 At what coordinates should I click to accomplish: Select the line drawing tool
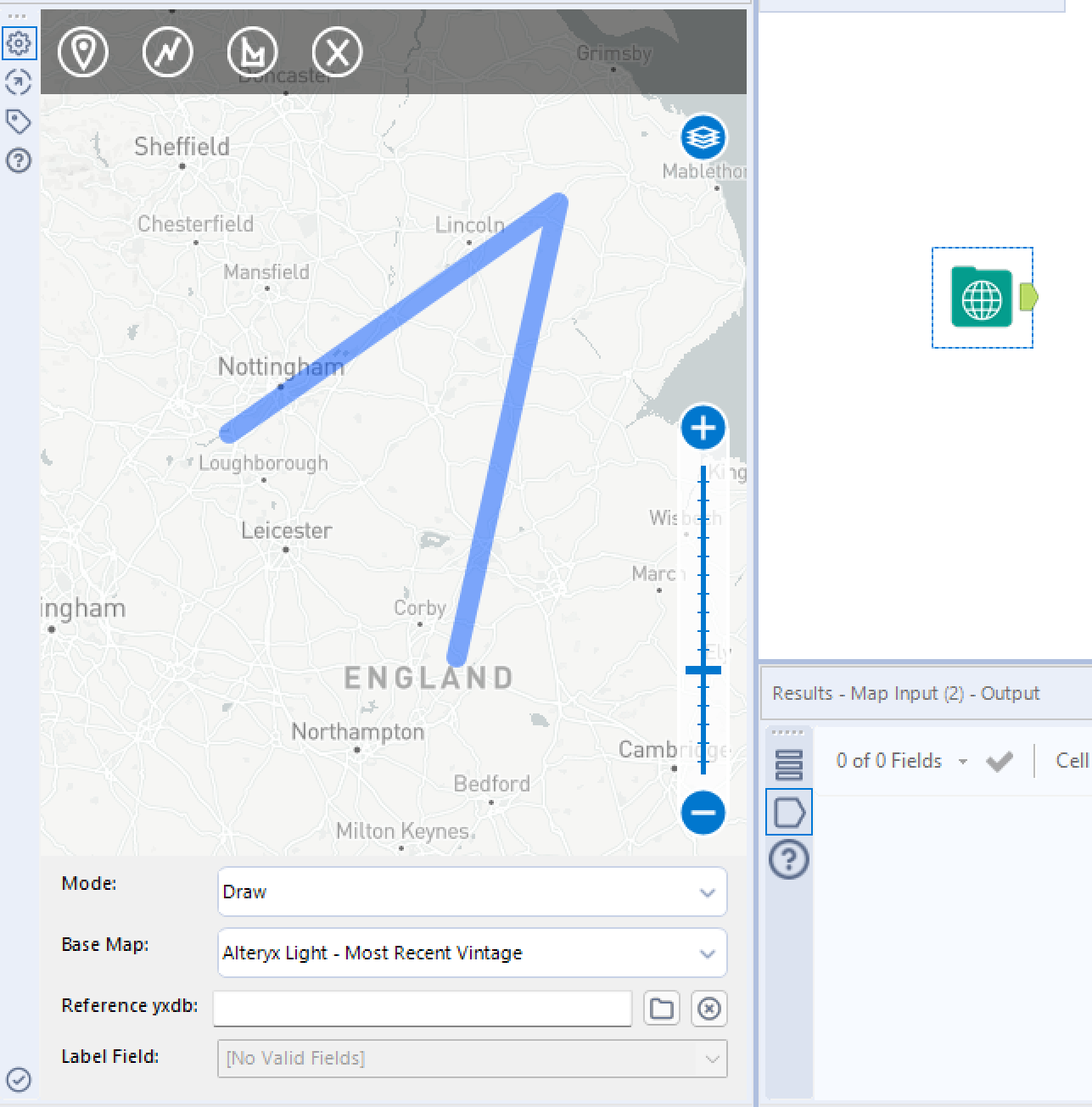point(168,51)
